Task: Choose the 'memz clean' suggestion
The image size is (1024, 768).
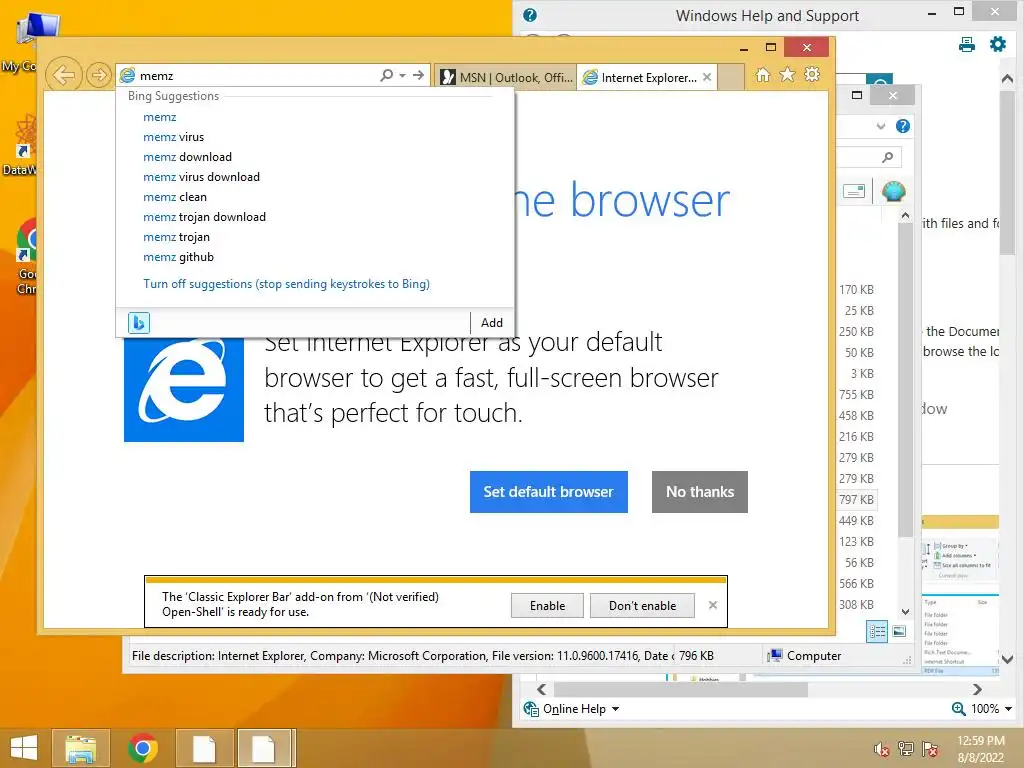Action: tap(175, 197)
